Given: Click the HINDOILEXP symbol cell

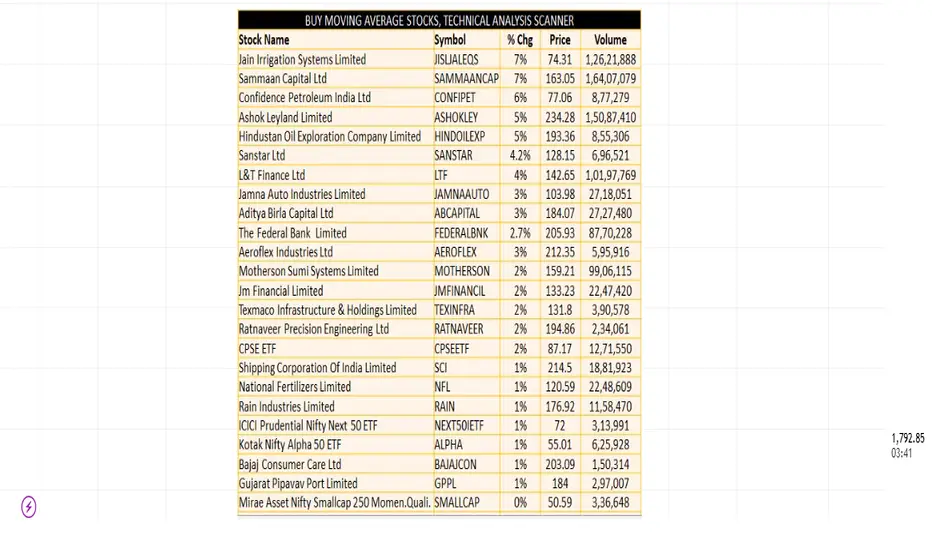Looking at the screenshot, I should [459, 136].
